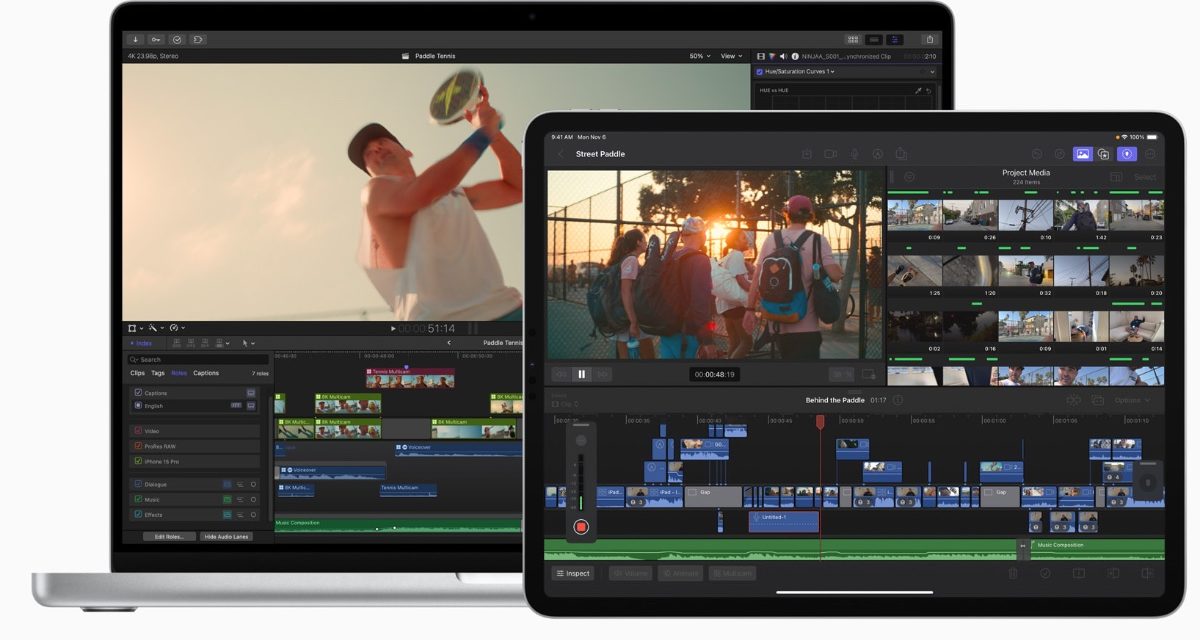Screen dimensions: 1200x640
Task: Disable the Hue/Saturation Curves 1 effect checkbox
Action: [x=760, y=72]
